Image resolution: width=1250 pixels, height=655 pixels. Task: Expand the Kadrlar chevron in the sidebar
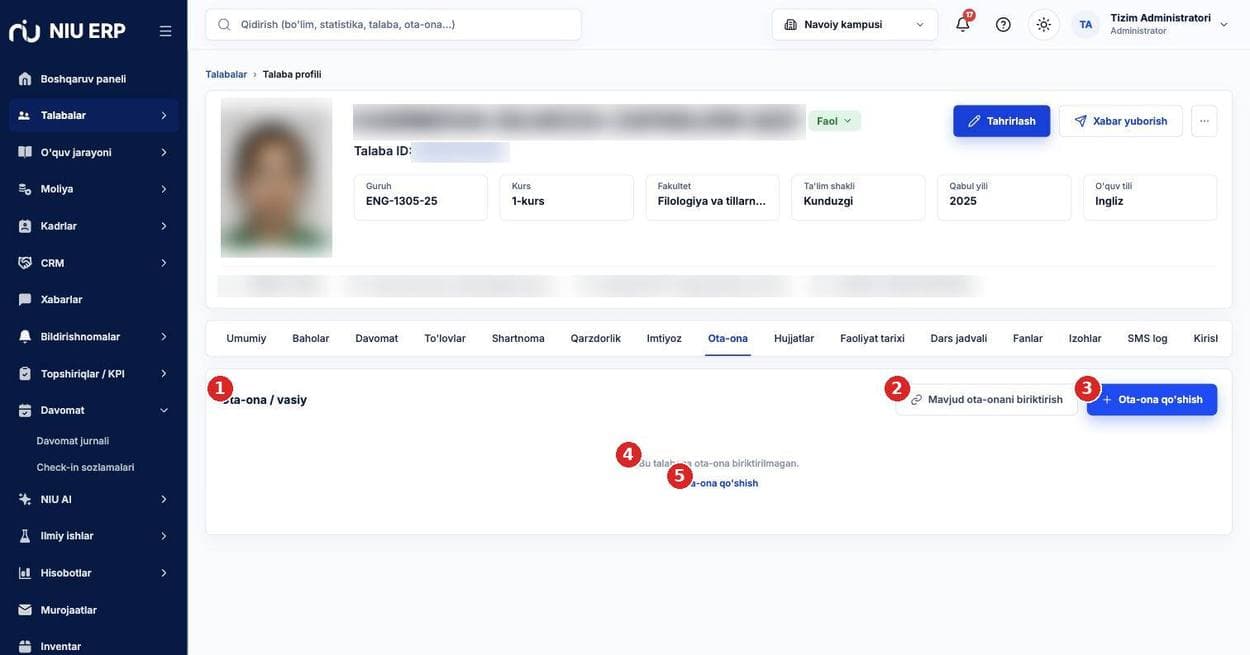pyautogui.click(x=164, y=226)
